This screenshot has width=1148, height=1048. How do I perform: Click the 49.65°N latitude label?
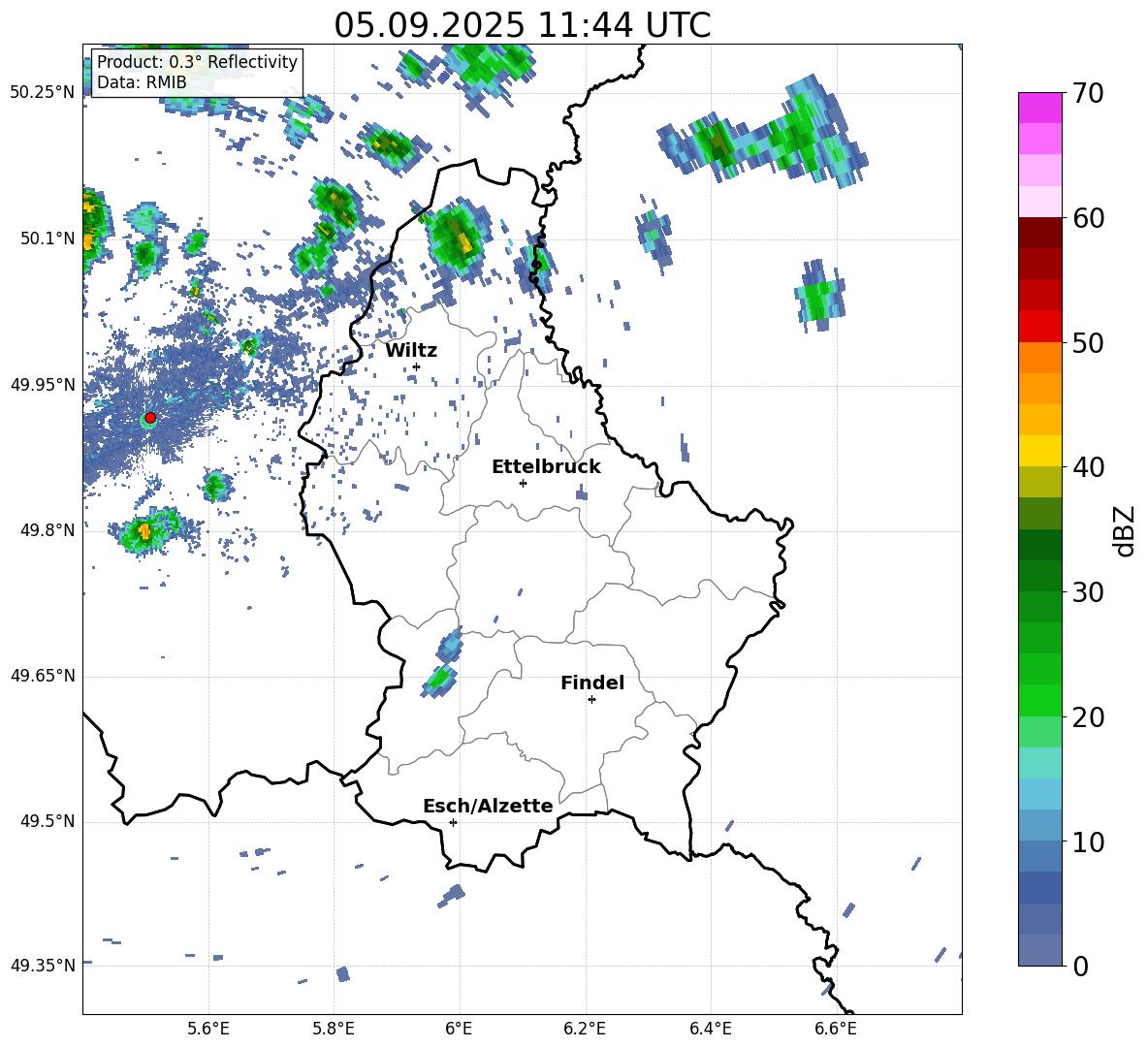43,676
